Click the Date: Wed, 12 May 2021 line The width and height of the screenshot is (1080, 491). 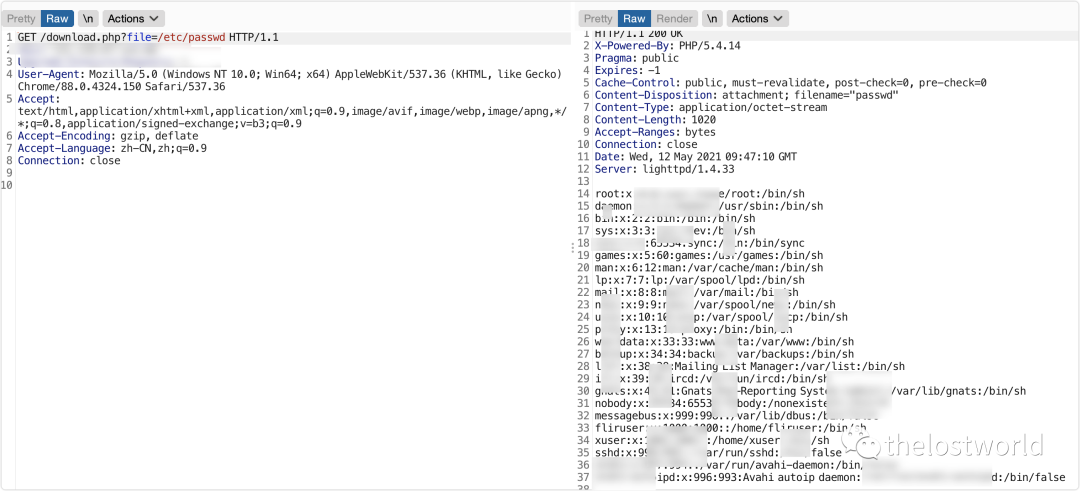(x=696, y=157)
